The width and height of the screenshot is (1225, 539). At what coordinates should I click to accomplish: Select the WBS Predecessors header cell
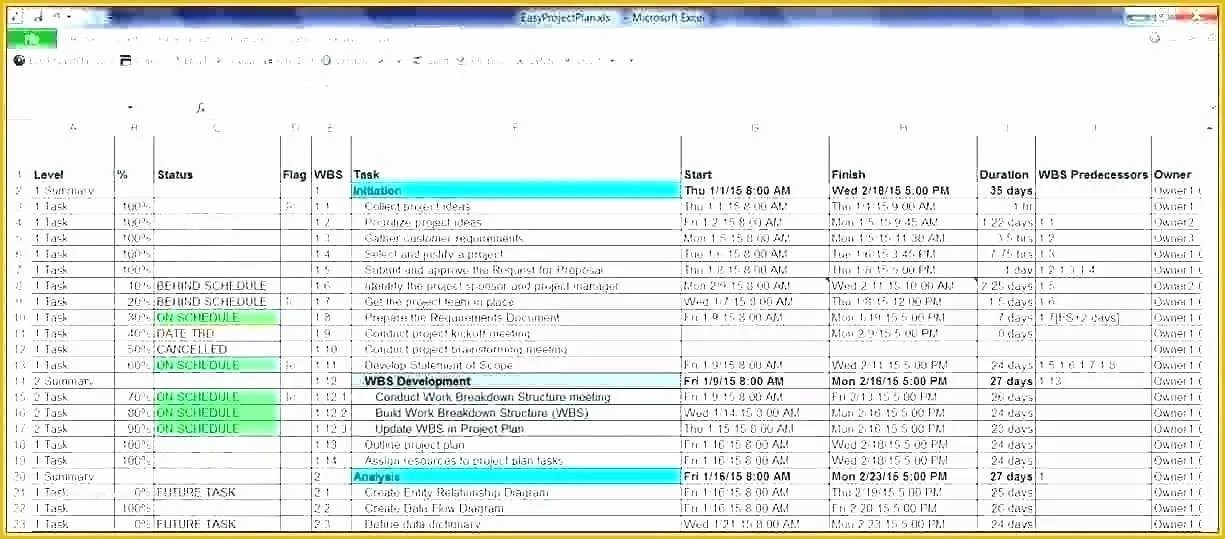[x=1093, y=174]
